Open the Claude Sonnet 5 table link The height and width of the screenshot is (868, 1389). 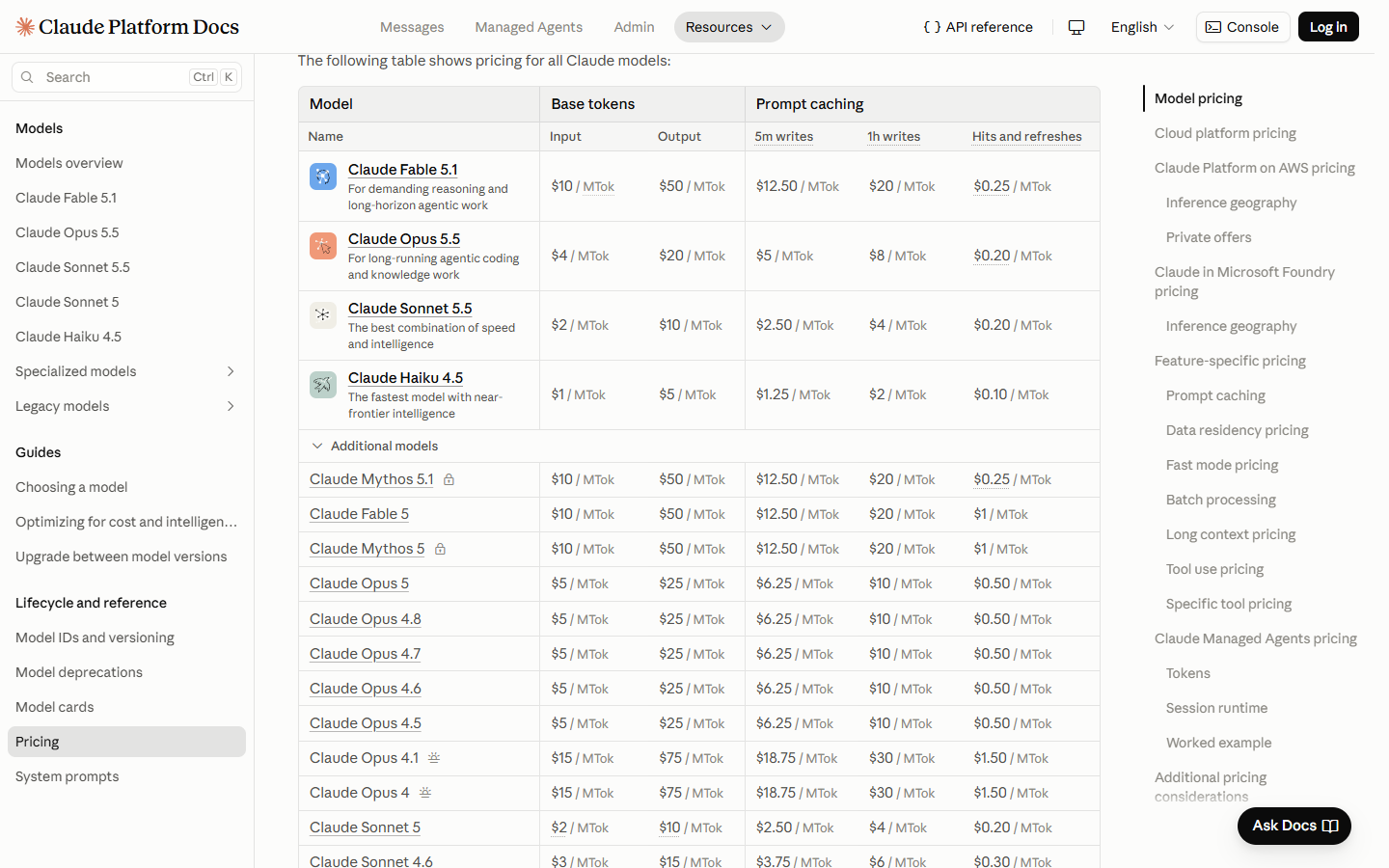(365, 827)
